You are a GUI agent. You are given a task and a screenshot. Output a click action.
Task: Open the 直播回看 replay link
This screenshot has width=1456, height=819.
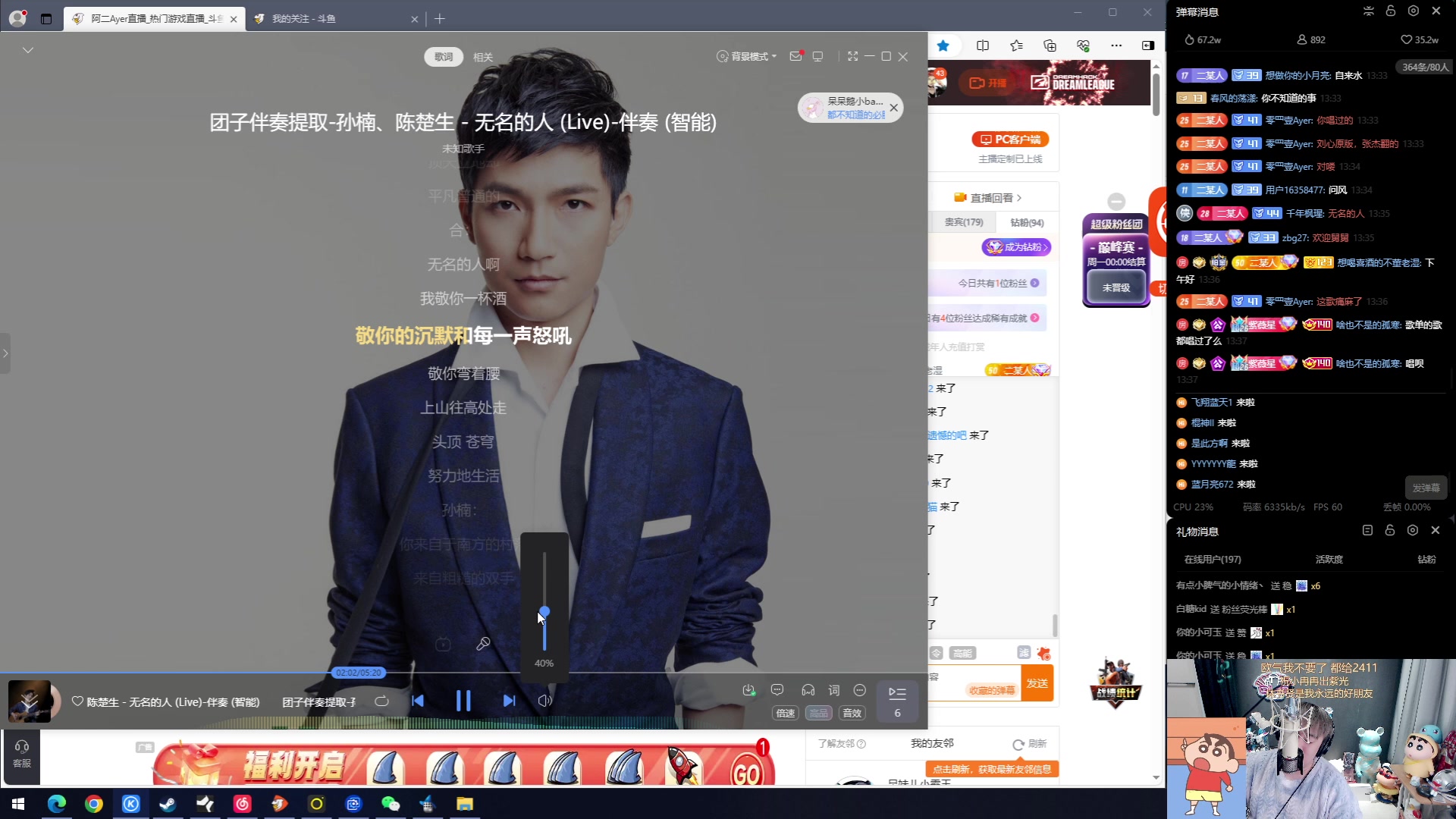click(x=988, y=198)
